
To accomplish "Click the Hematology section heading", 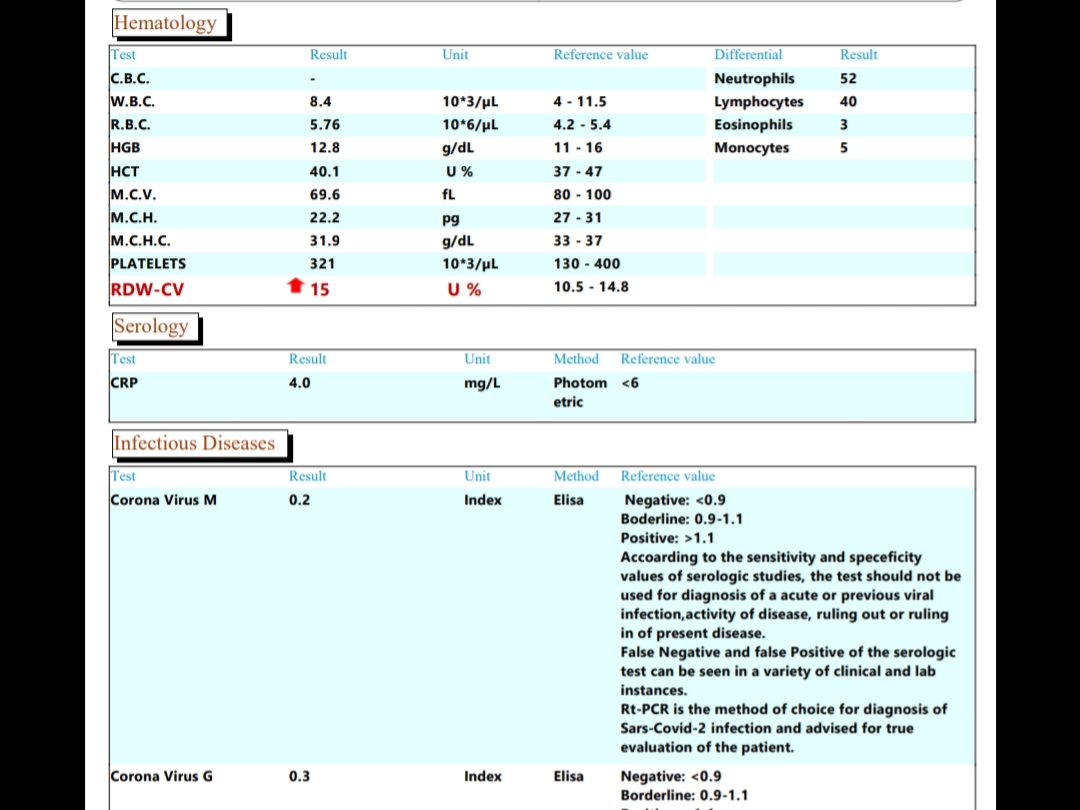I will [166, 23].
